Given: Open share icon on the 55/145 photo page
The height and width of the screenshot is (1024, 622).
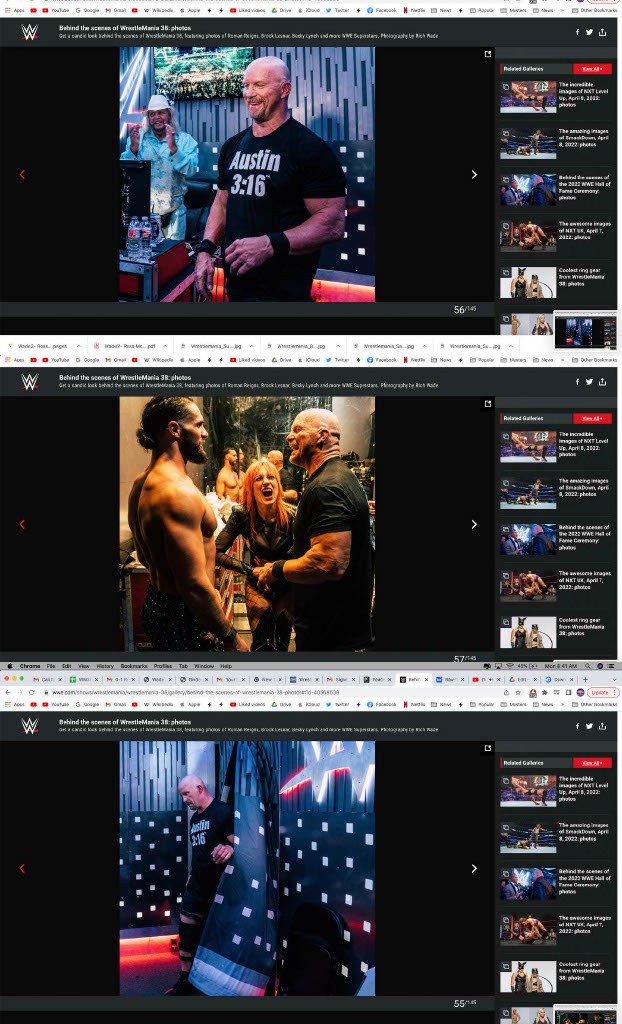Looking at the screenshot, I should (602, 726).
